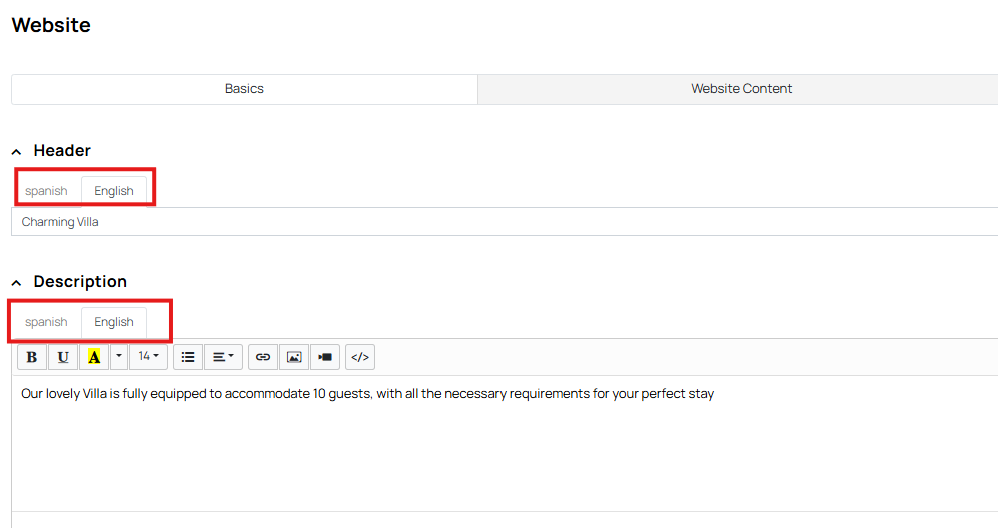Screen dimensions: 998x528
Task: Collapse the Header section chevron
Action: pyautogui.click(x=17, y=151)
